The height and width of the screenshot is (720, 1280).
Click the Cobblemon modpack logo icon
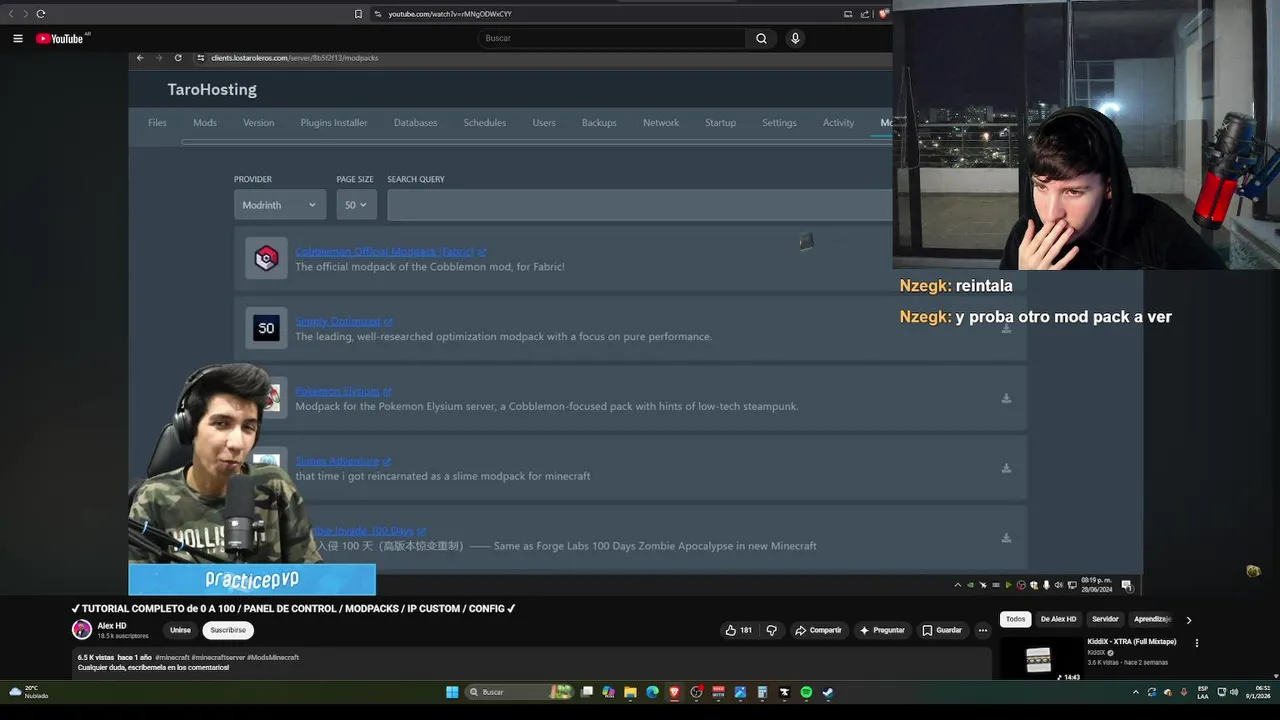[x=266, y=259]
